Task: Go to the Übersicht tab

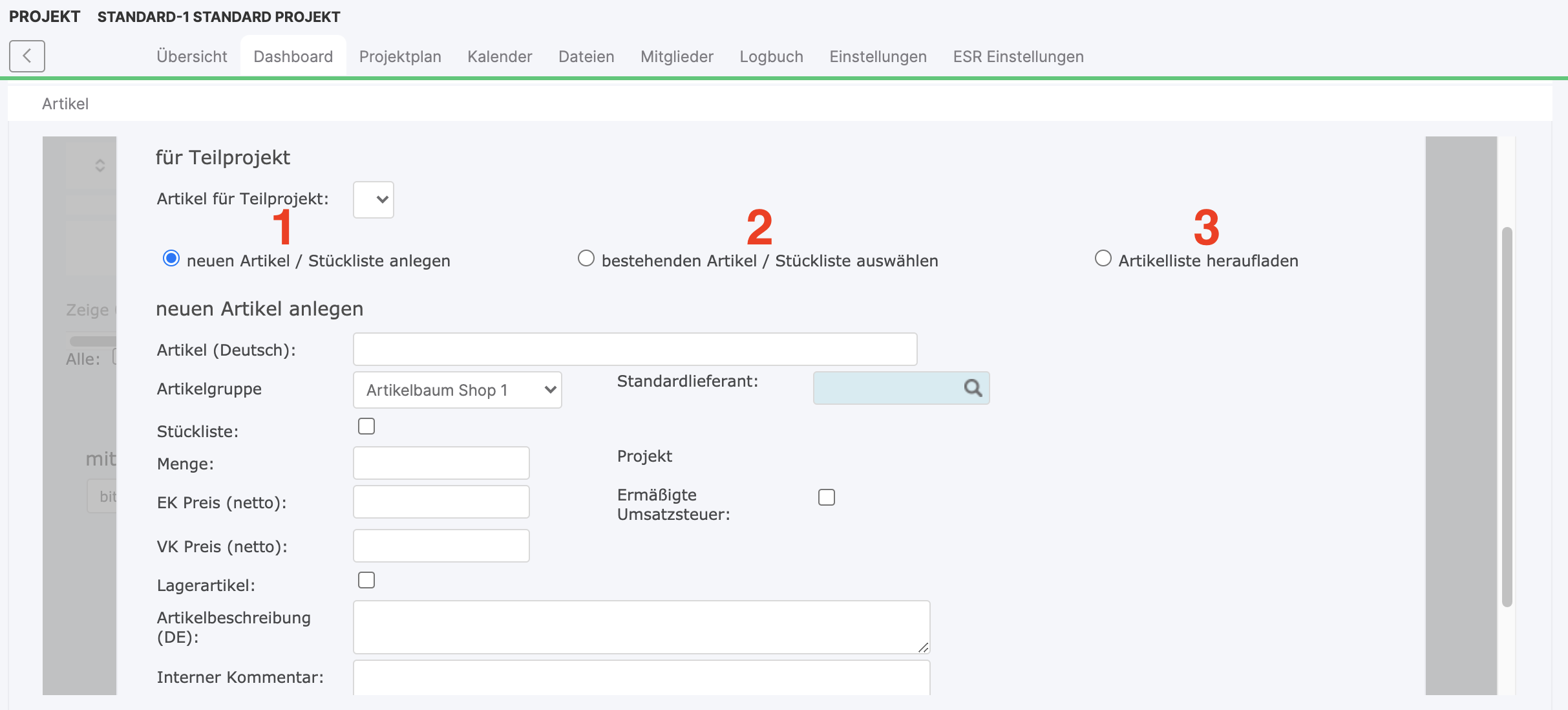Action: [191, 57]
